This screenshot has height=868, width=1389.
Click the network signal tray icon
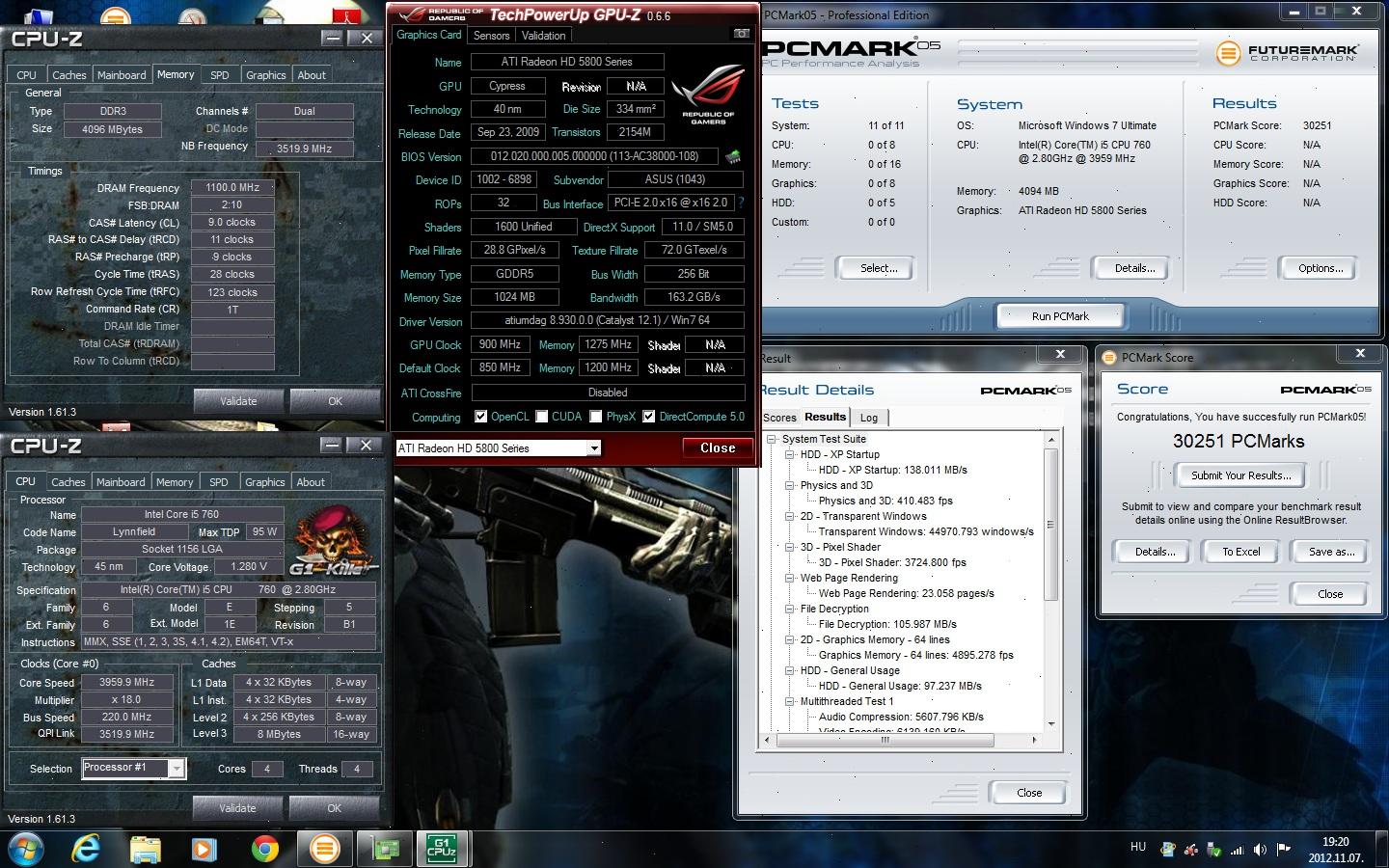click(1238, 850)
